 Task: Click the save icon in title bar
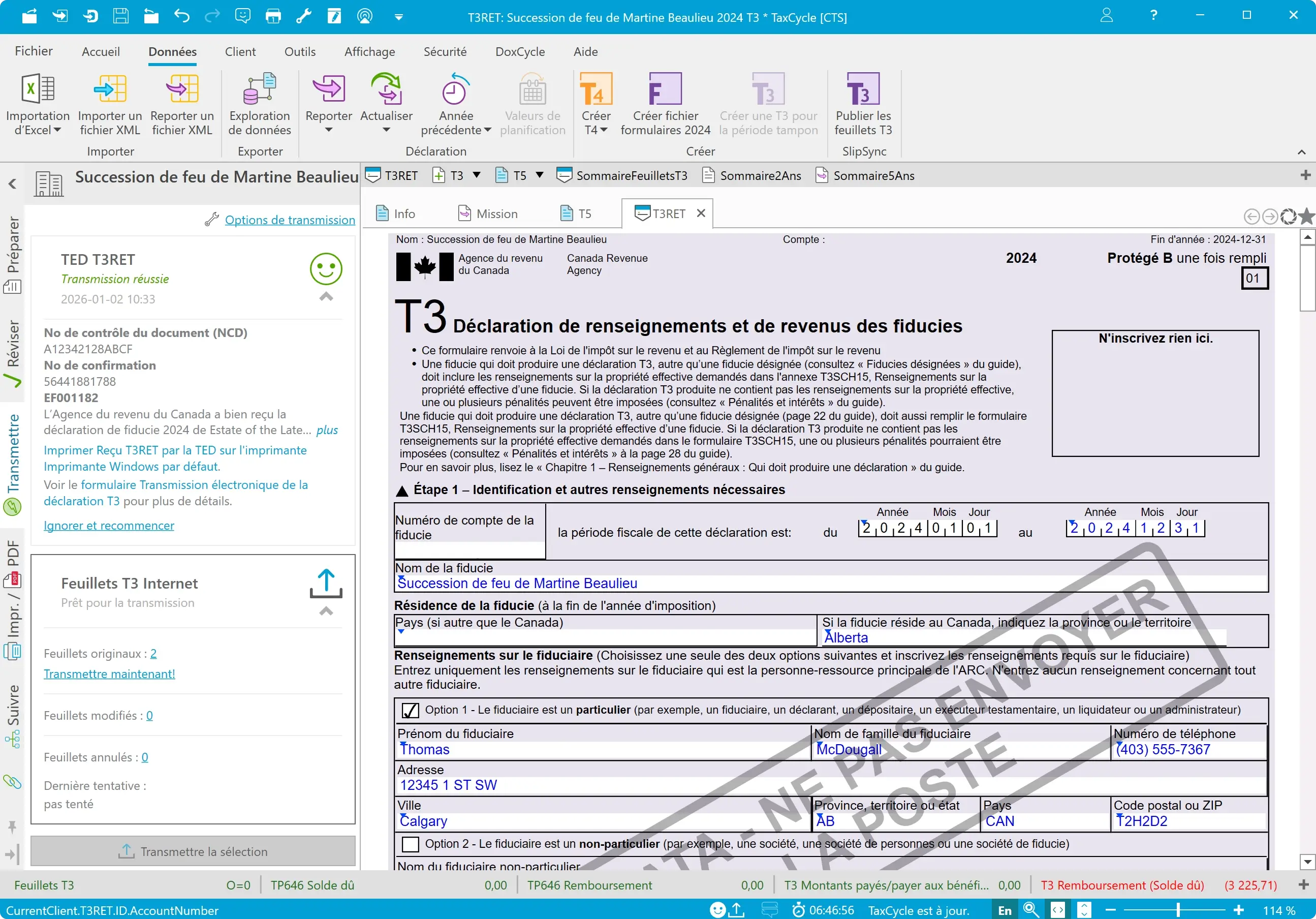[120, 16]
